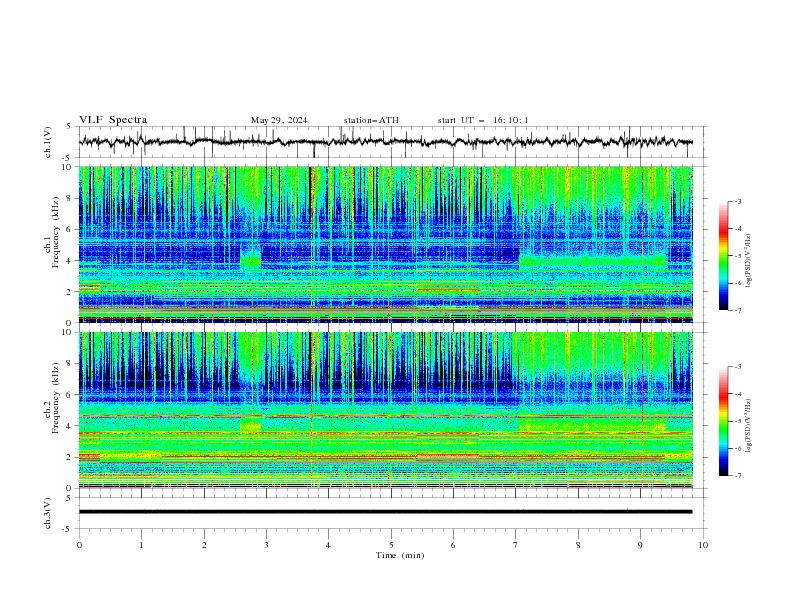Click time axis tick label '0'
The image size is (792, 612).
click(x=79, y=545)
